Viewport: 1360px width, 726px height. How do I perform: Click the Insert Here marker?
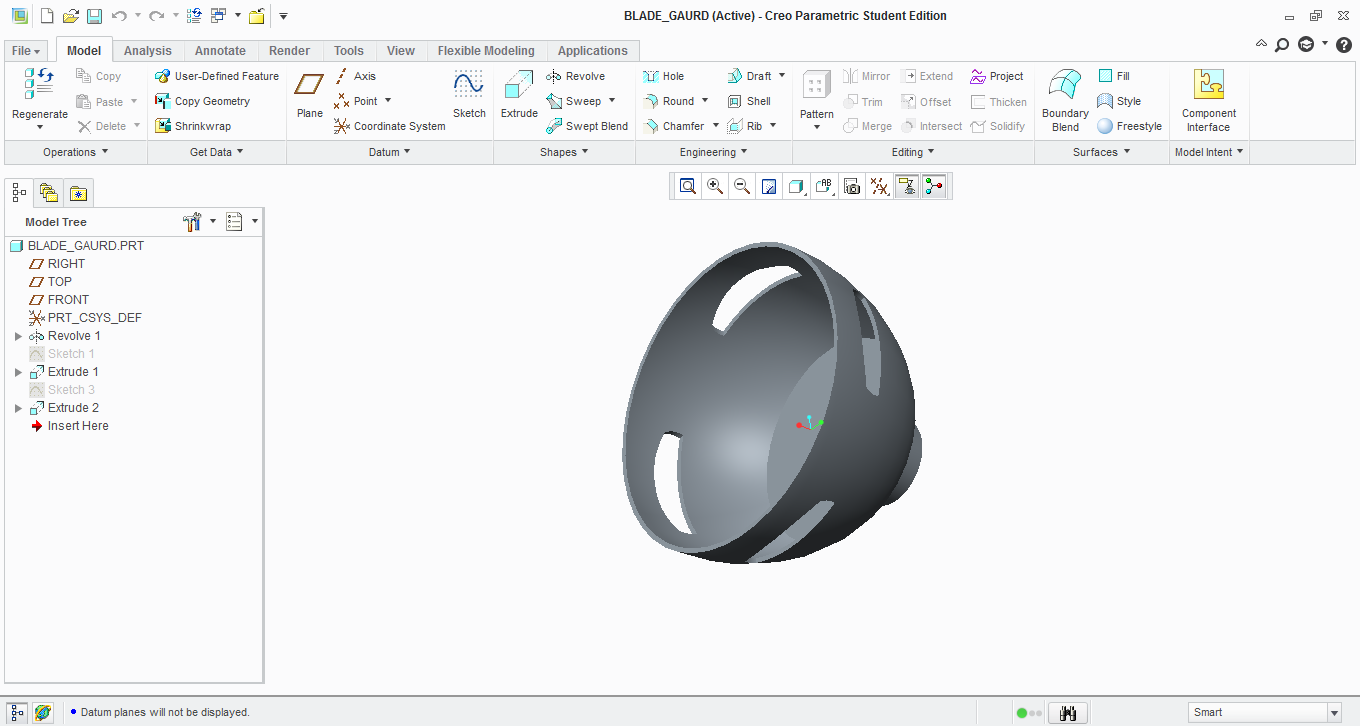[x=78, y=426]
